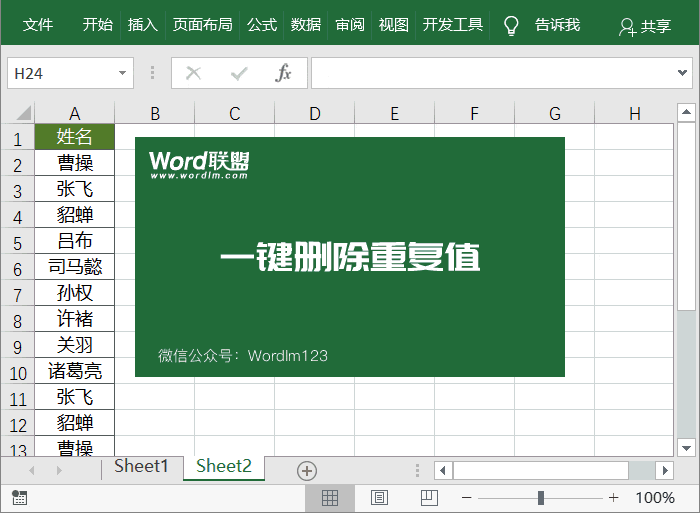Screen dimensions: 700x513
Task: Click the zoom in plus button
Action: (x=613, y=497)
